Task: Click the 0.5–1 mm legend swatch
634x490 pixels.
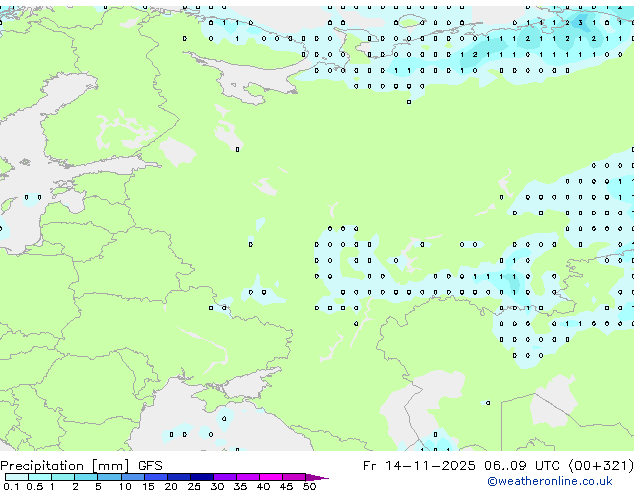Action: coord(40,477)
